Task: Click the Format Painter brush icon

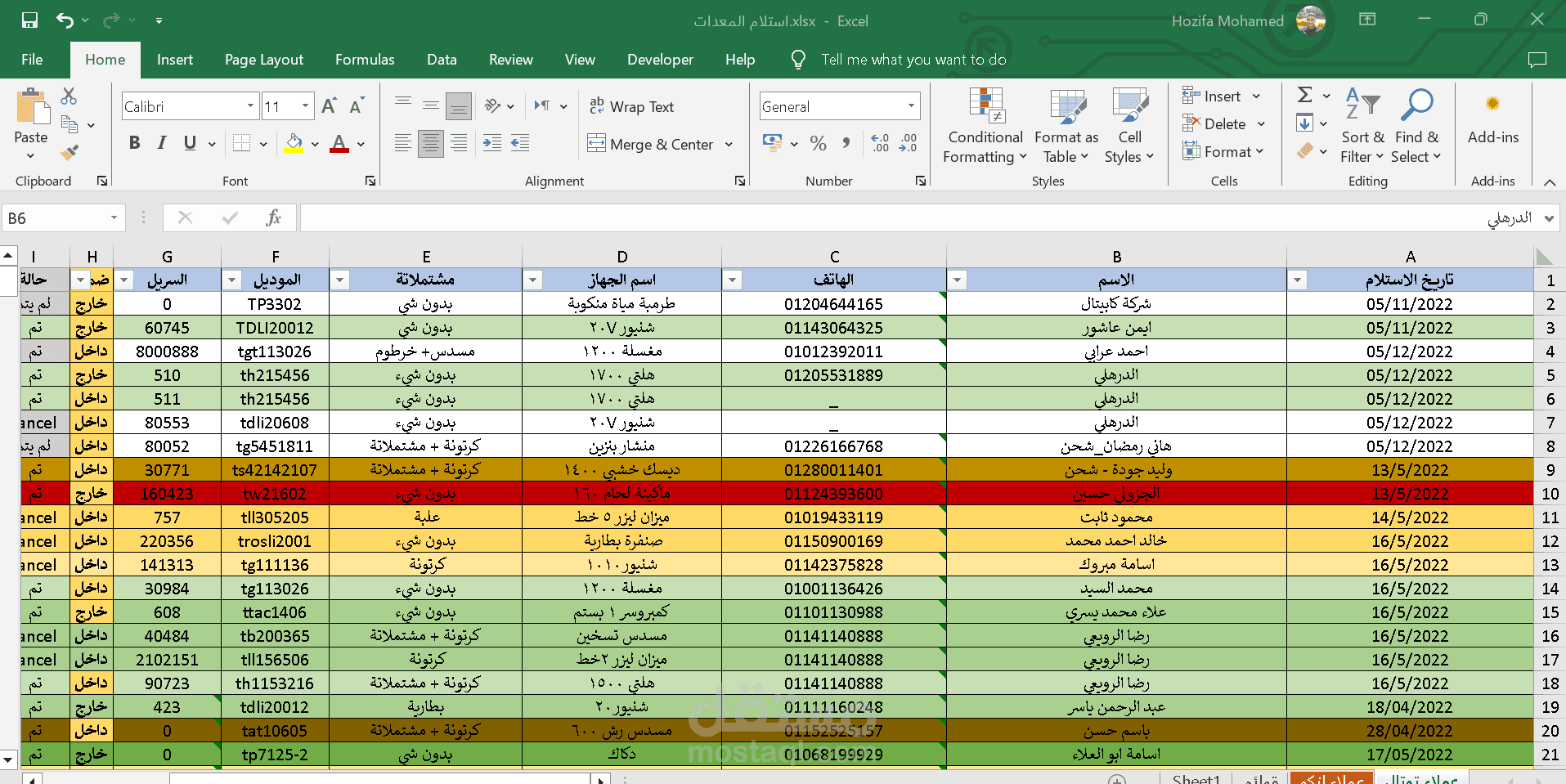Action: [70, 152]
